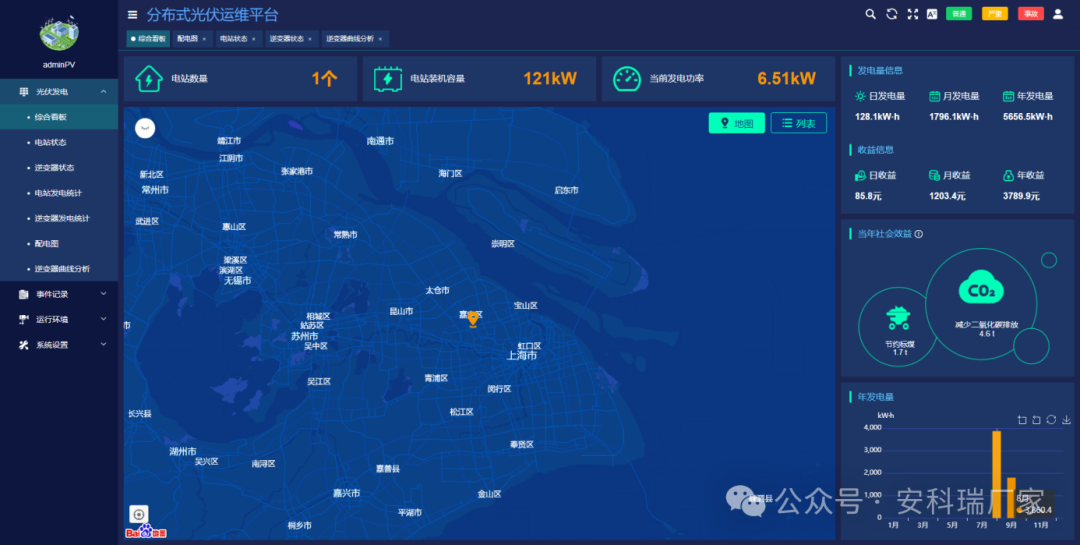Click the 月发电量 calendar icon
1080x545 pixels.
(x=935, y=96)
